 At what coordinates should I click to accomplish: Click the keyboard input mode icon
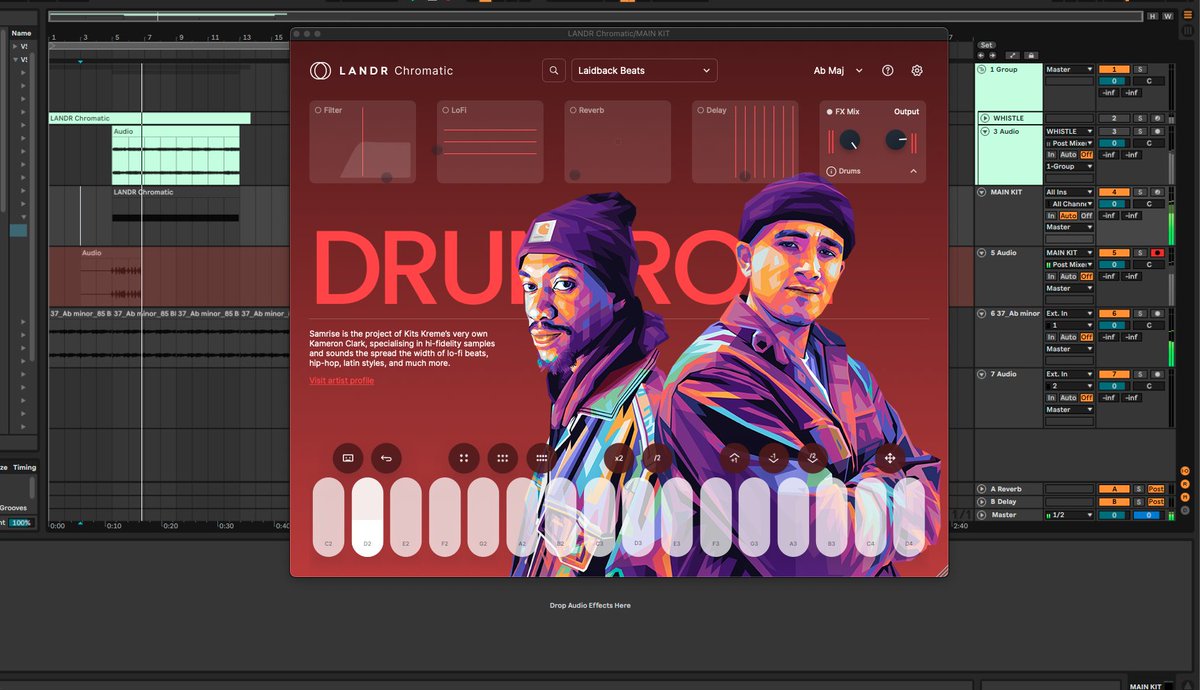click(348, 458)
